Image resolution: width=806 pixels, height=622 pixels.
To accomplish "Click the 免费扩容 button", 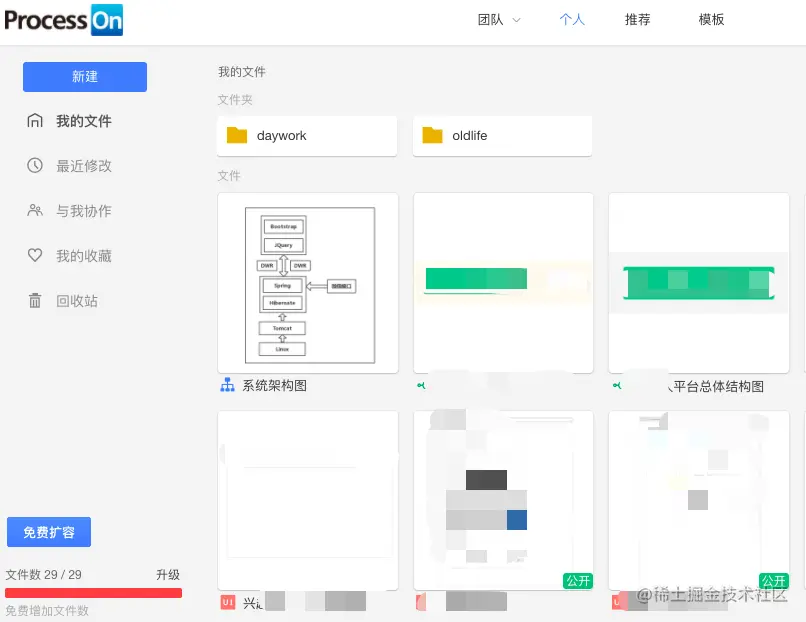I will coord(48,532).
